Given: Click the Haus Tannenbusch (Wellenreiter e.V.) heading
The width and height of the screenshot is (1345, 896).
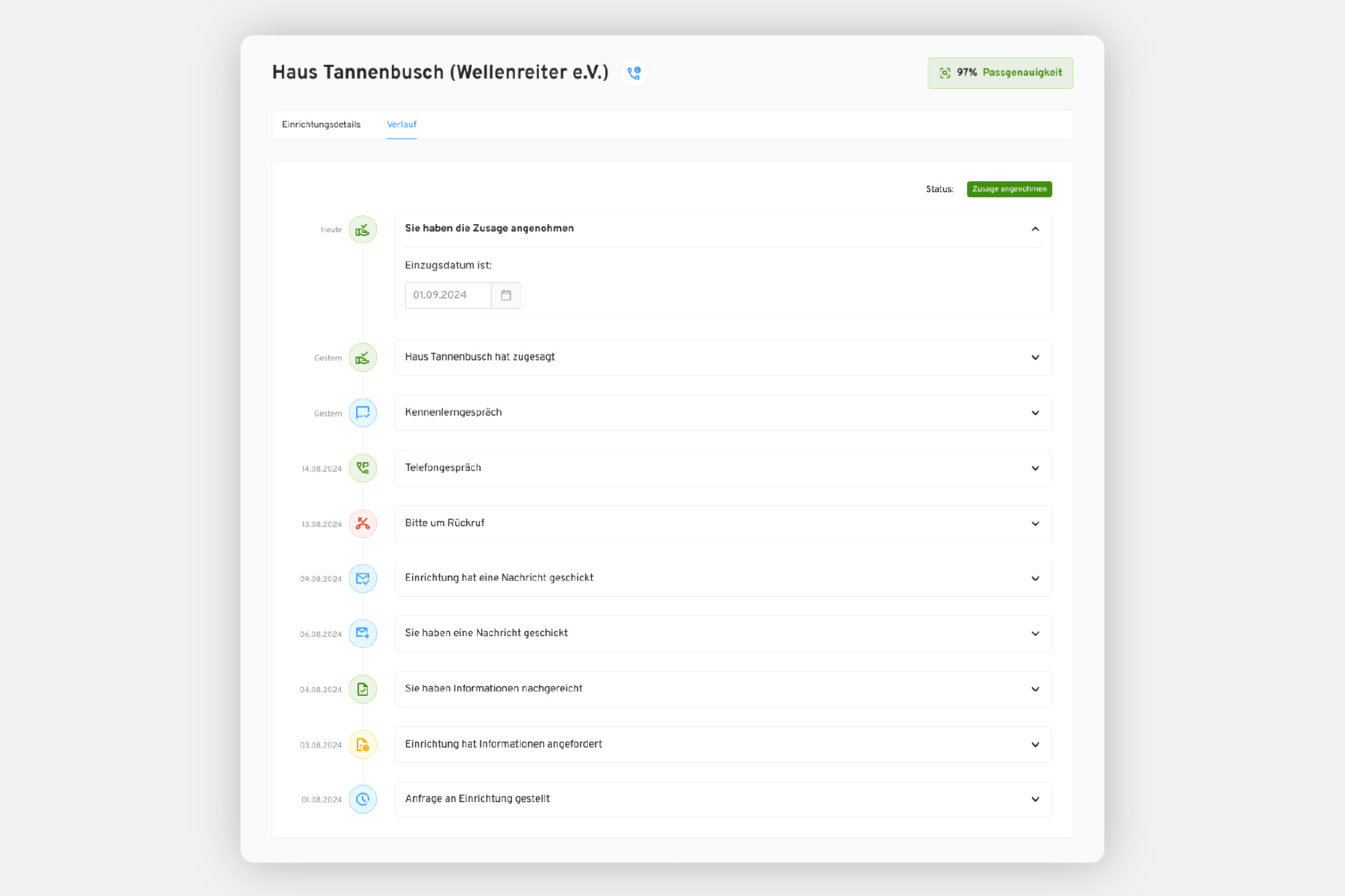Looking at the screenshot, I should (x=440, y=72).
